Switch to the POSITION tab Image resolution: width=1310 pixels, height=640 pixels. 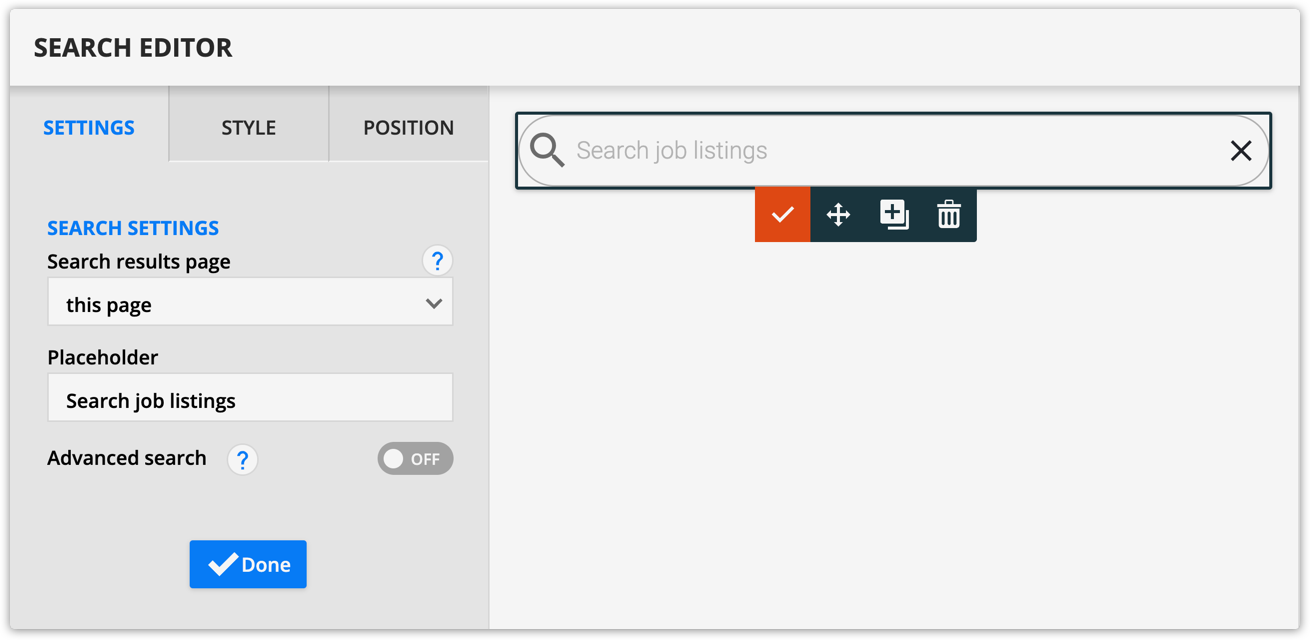click(408, 127)
